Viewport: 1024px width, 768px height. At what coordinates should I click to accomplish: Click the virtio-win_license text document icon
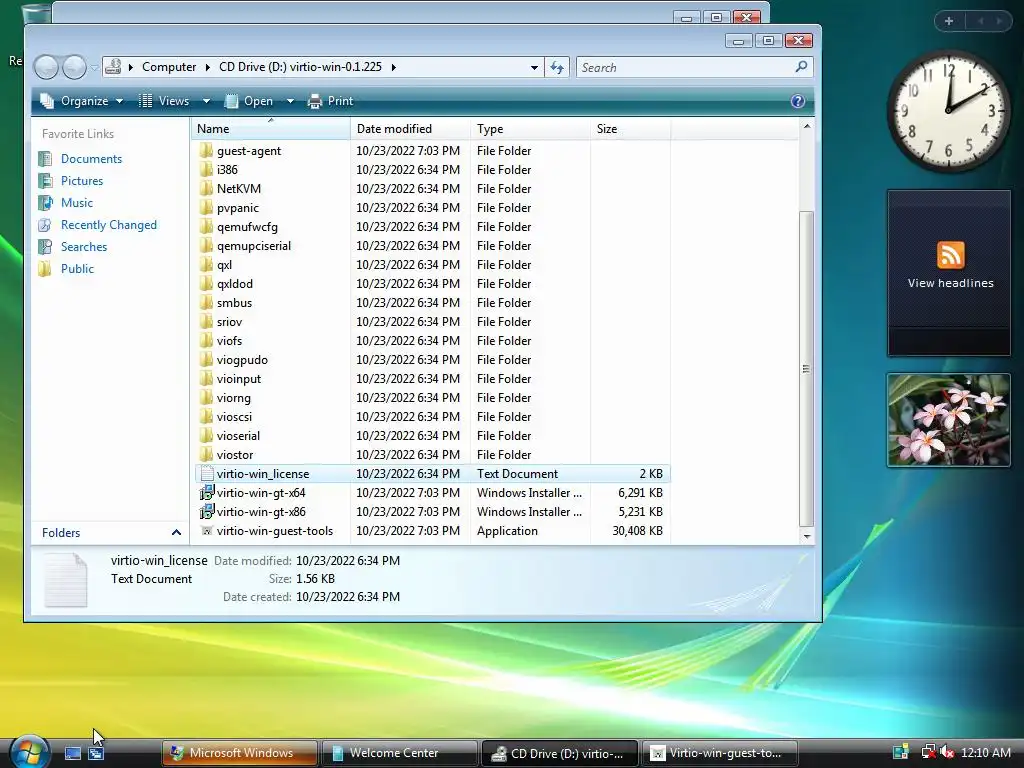pyautogui.click(x=206, y=474)
